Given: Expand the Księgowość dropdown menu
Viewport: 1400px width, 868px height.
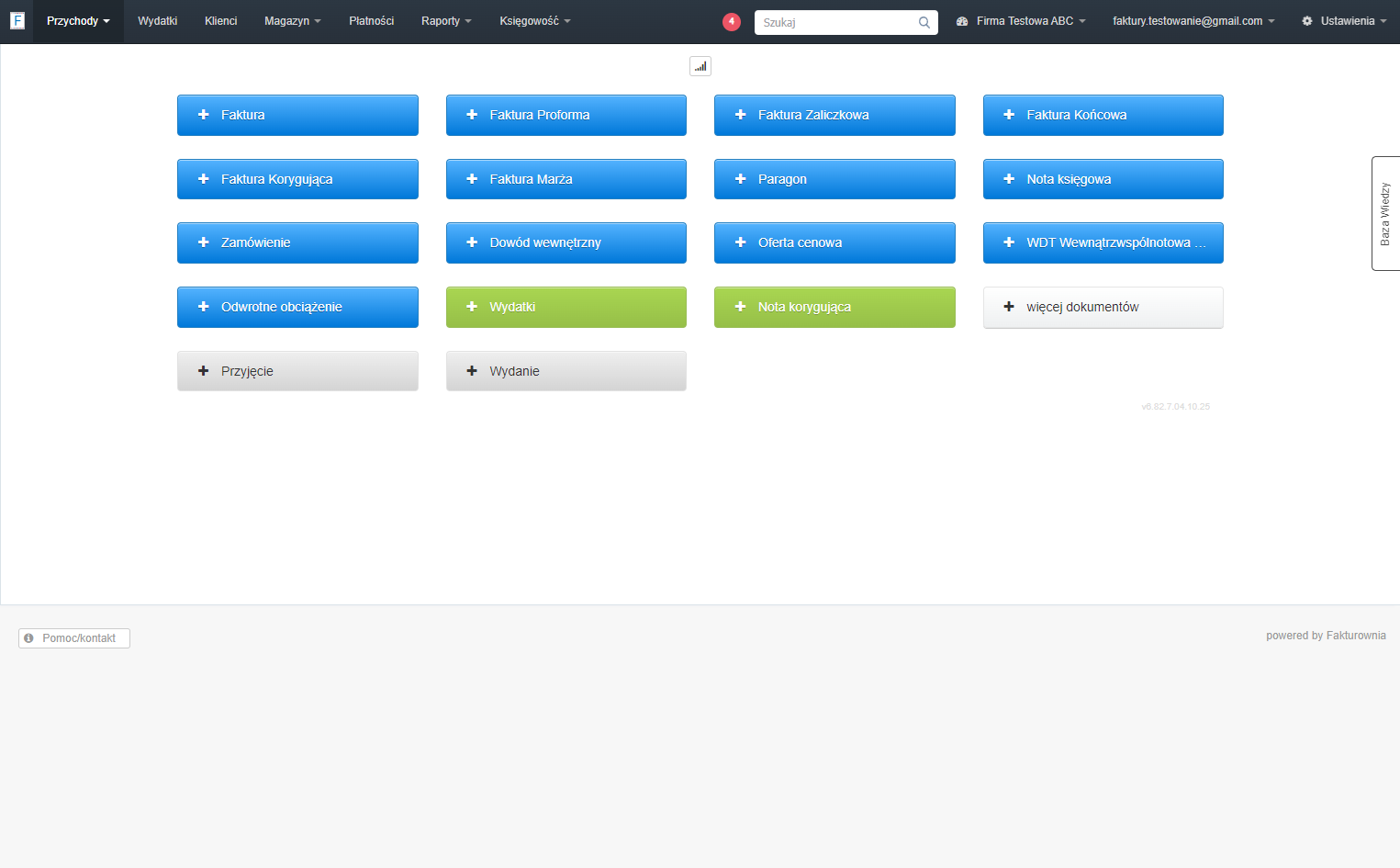Looking at the screenshot, I should (535, 21).
